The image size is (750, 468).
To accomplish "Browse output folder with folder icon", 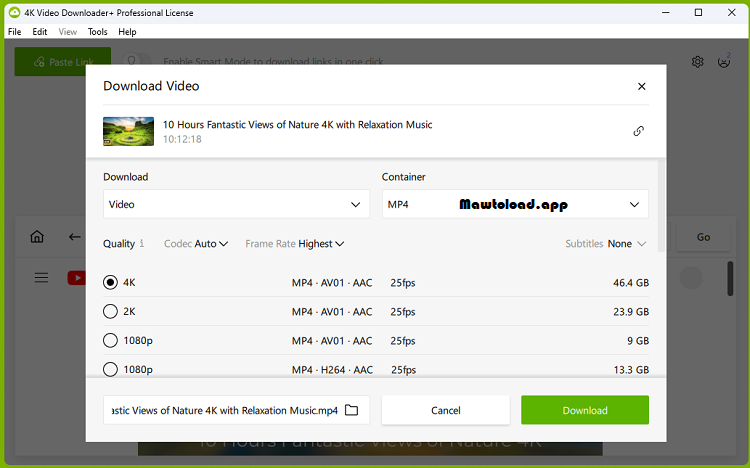I will [x=352, y=410].
